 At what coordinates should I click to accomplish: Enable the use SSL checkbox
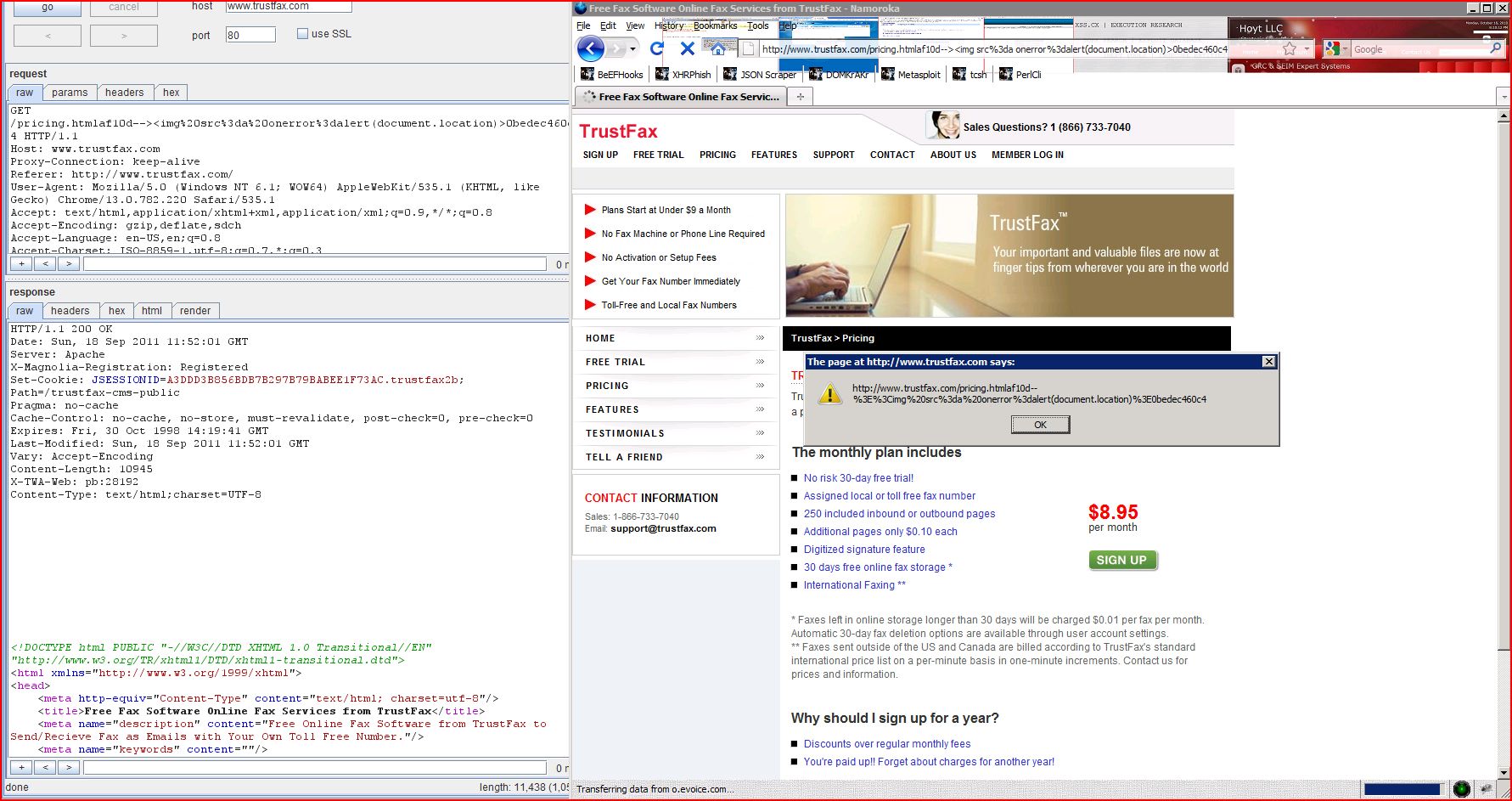(x=302, y=34)
